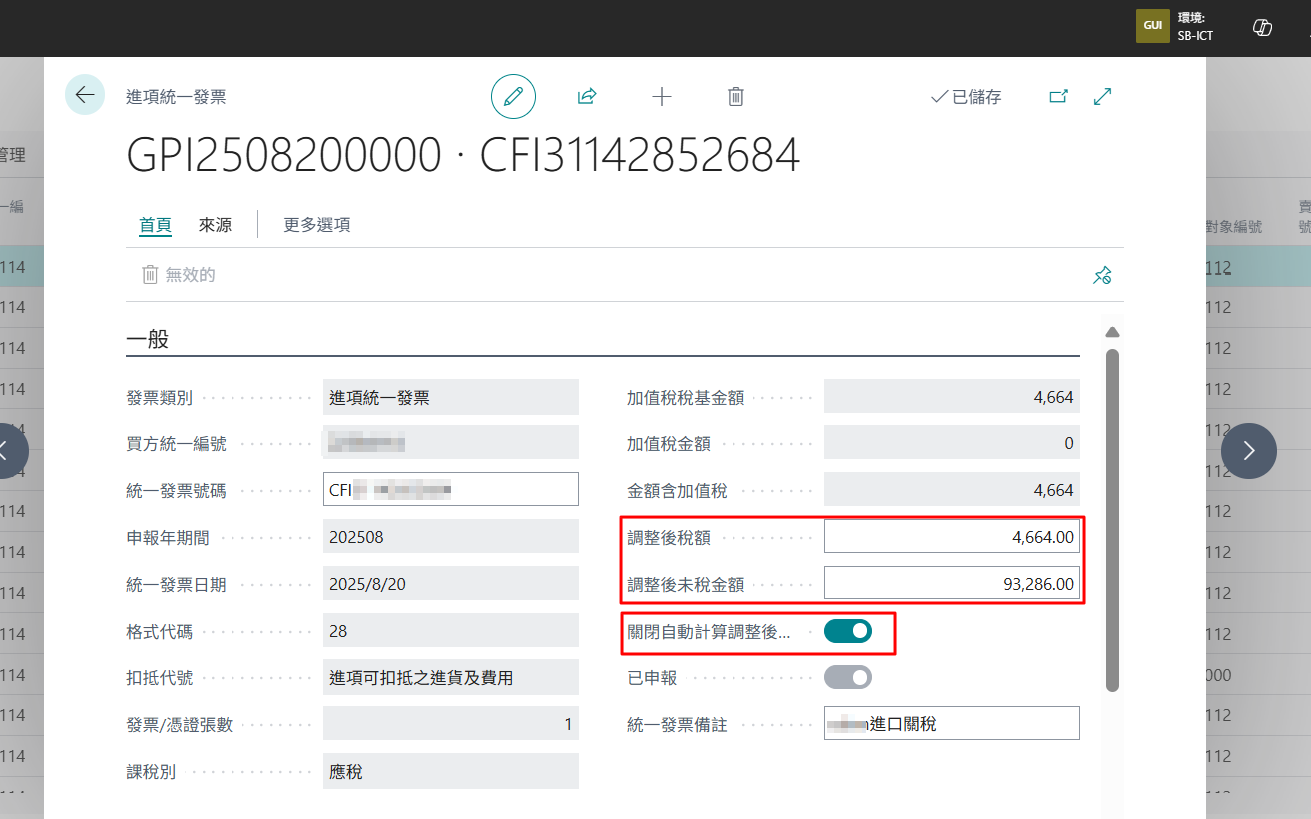Click the 金額含加值稅 value field
The width and height of the screenshot is (1311, 819).
(x=952, y=490)
